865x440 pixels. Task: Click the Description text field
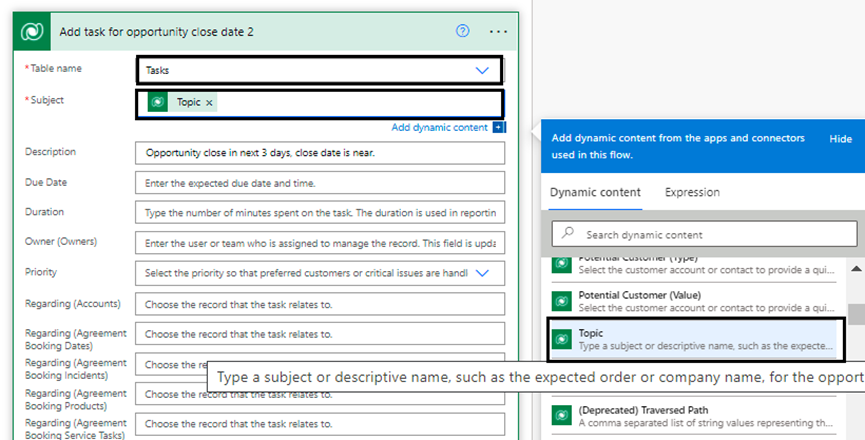pos(319,153)
